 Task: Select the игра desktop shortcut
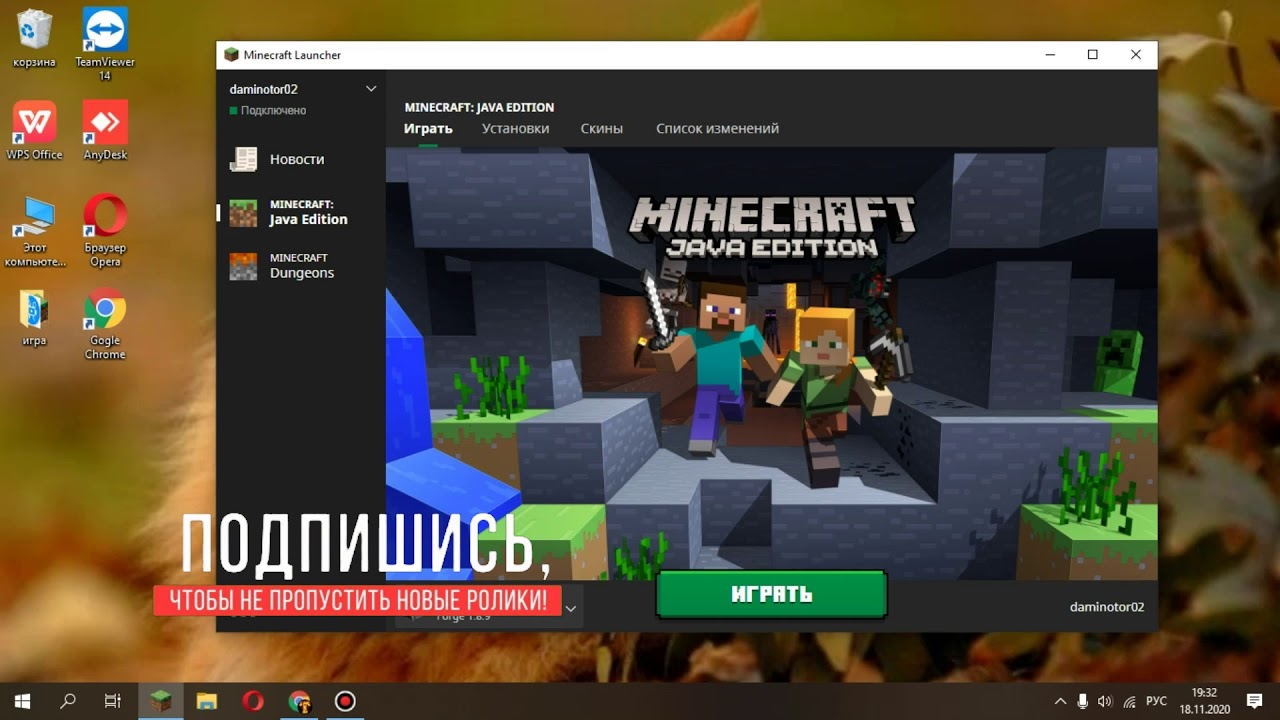[x=34, y=318]
